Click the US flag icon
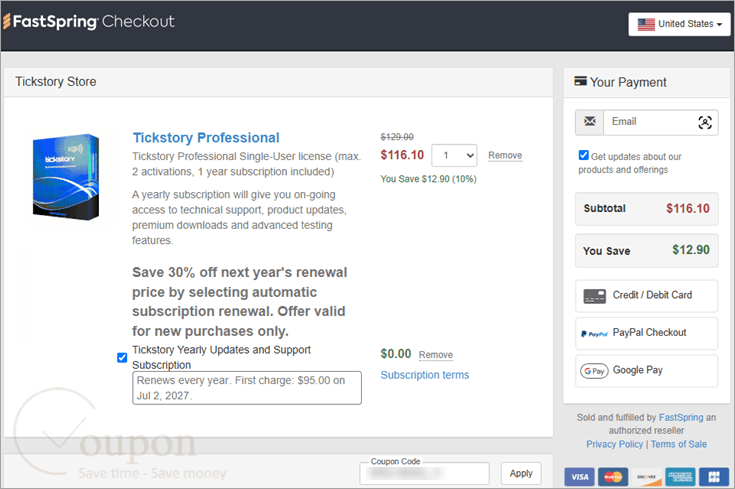This screenshot has width=735, height=489. (646, 24)
